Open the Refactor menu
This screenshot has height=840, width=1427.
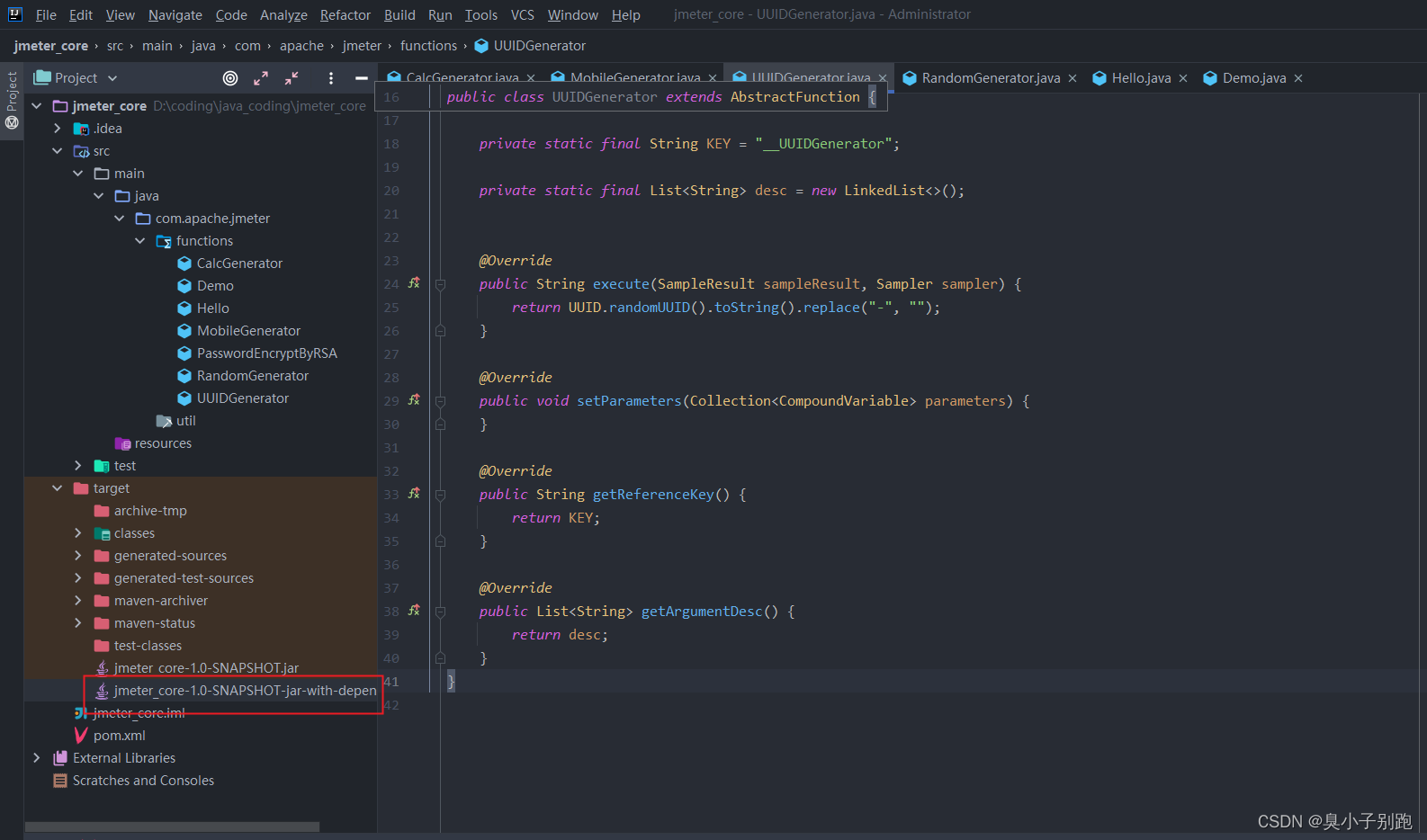click(x=346, y=14)
